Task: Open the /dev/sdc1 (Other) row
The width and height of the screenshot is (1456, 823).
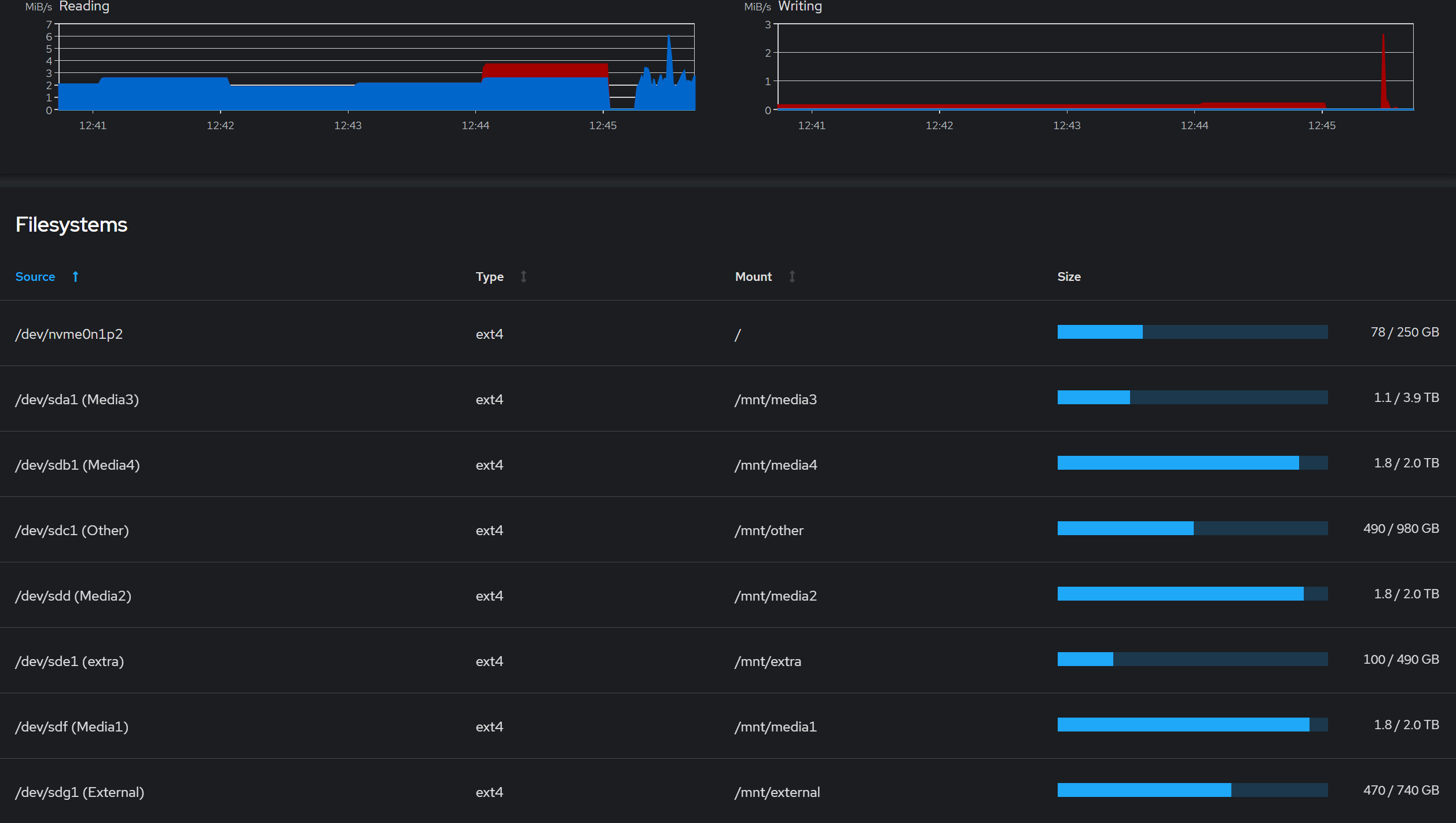Action: pos(728,529)
